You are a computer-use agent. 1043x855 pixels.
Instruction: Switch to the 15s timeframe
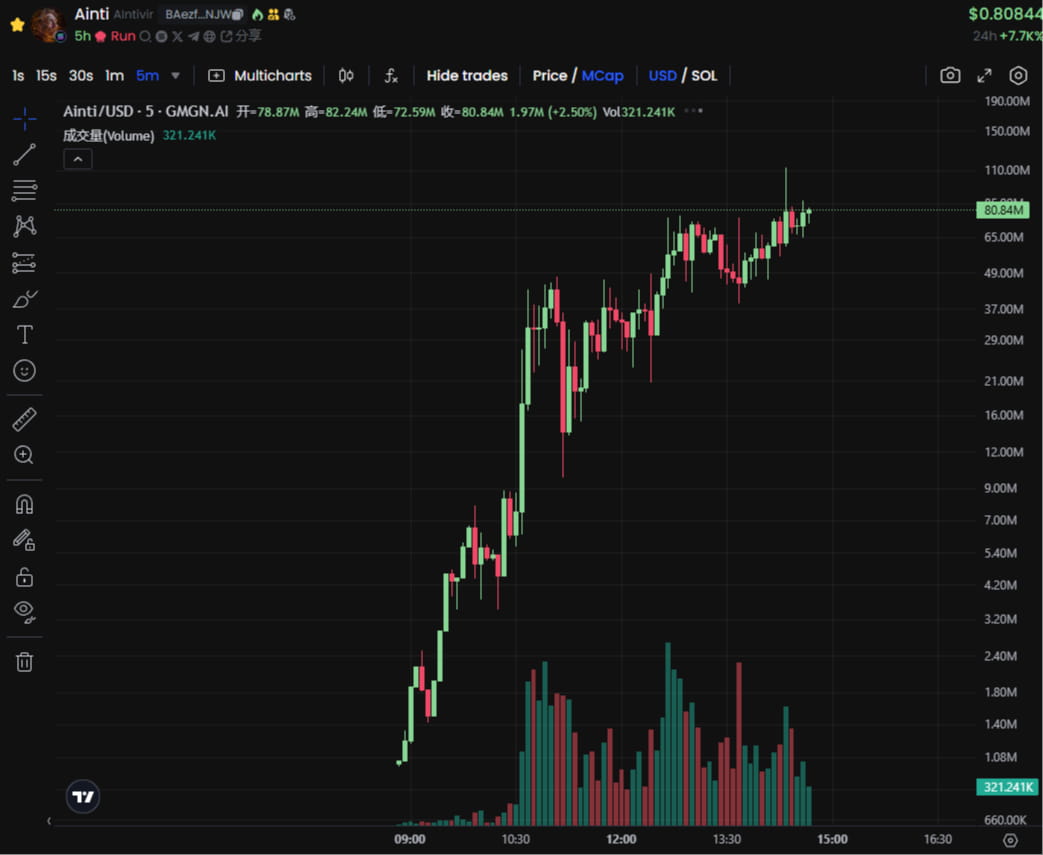click(45, 75)
